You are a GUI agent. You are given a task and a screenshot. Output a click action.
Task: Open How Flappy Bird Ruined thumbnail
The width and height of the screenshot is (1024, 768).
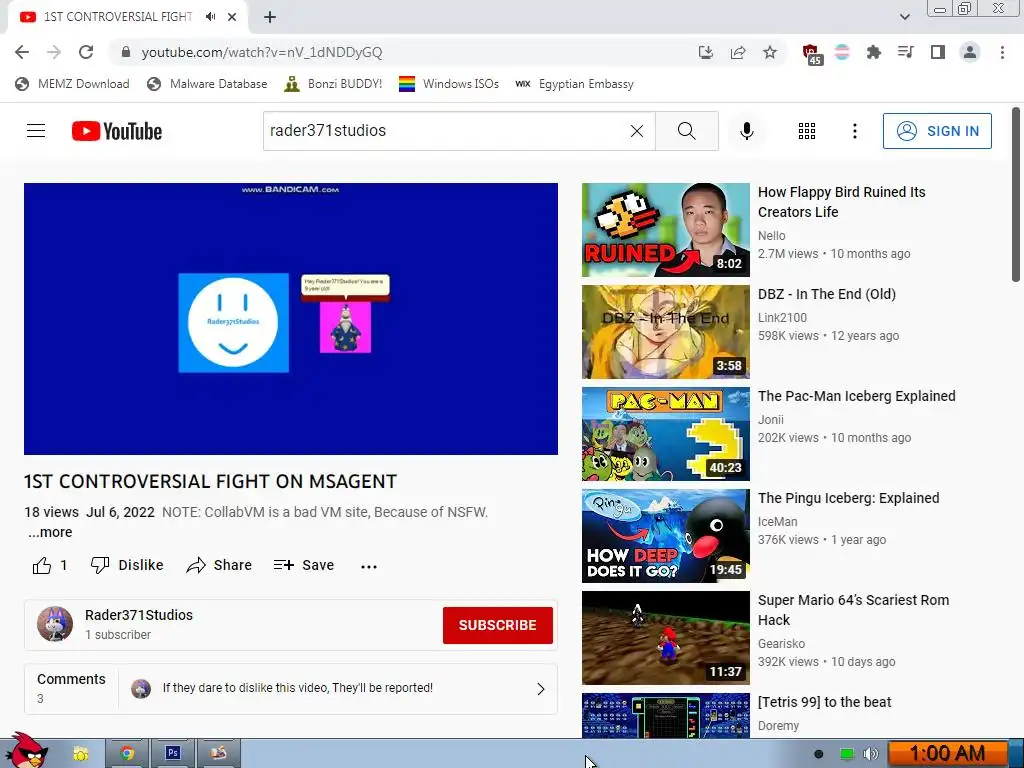(665, 230)
